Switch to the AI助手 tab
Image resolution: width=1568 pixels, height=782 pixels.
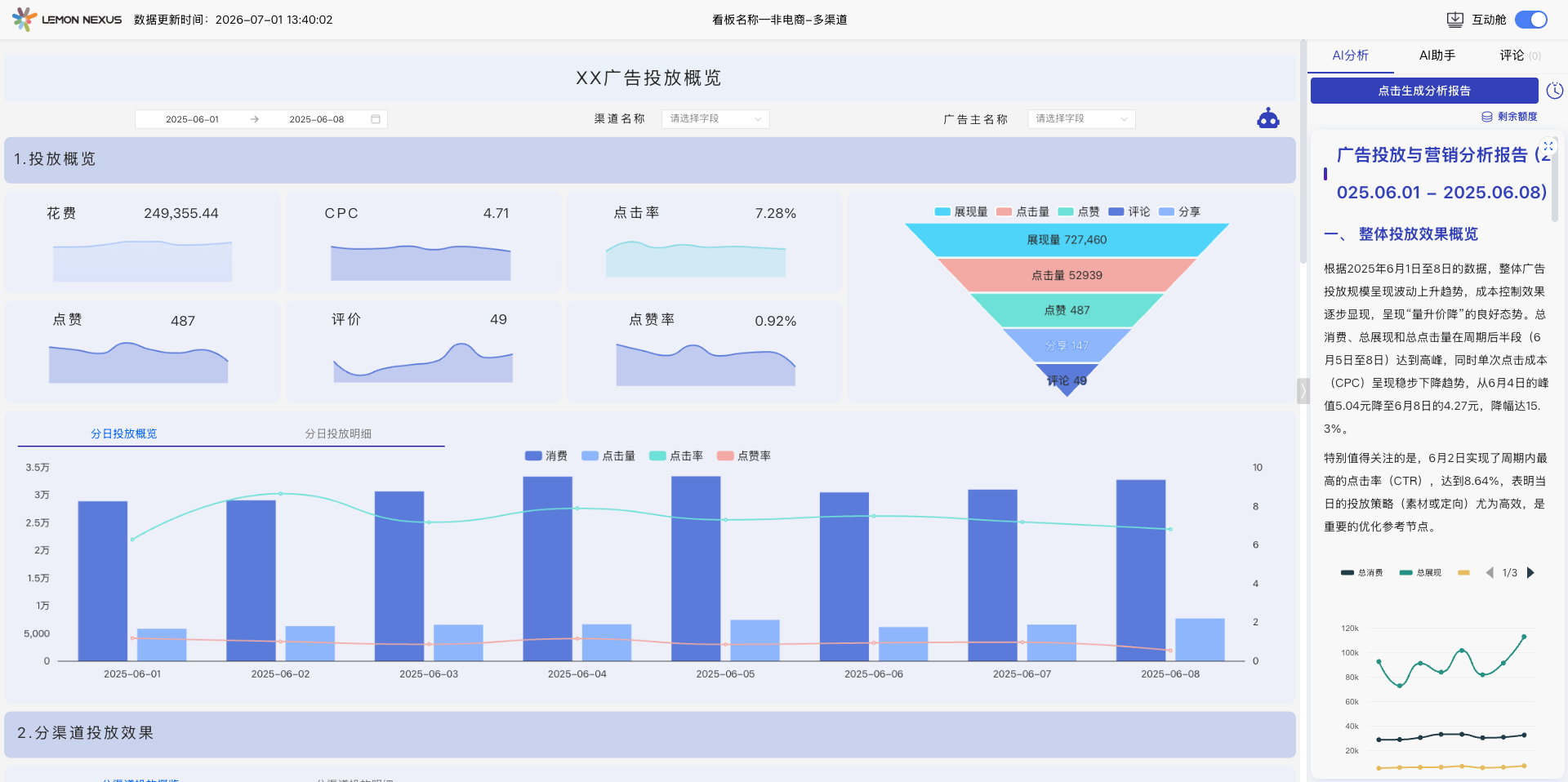click(x=1437, y=56)
